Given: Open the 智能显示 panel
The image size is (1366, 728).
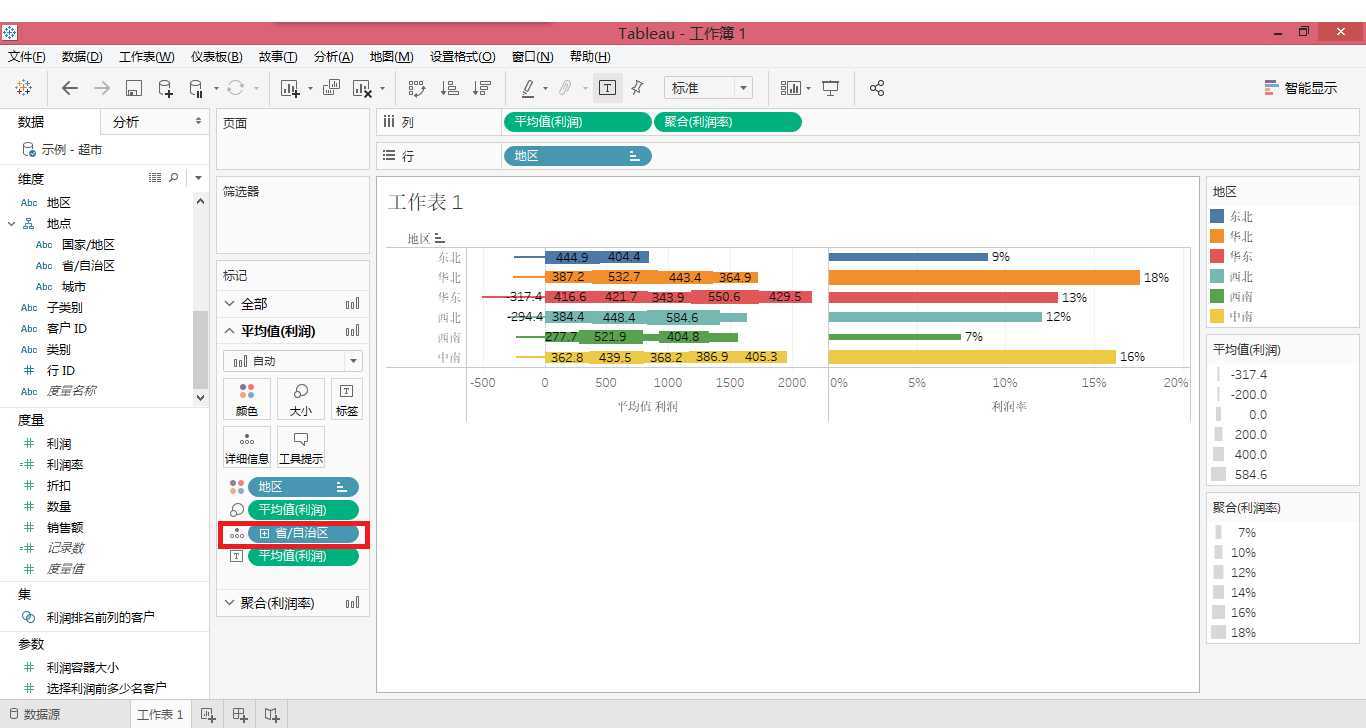Looking at the screenshot, I should pos(1300,88).
